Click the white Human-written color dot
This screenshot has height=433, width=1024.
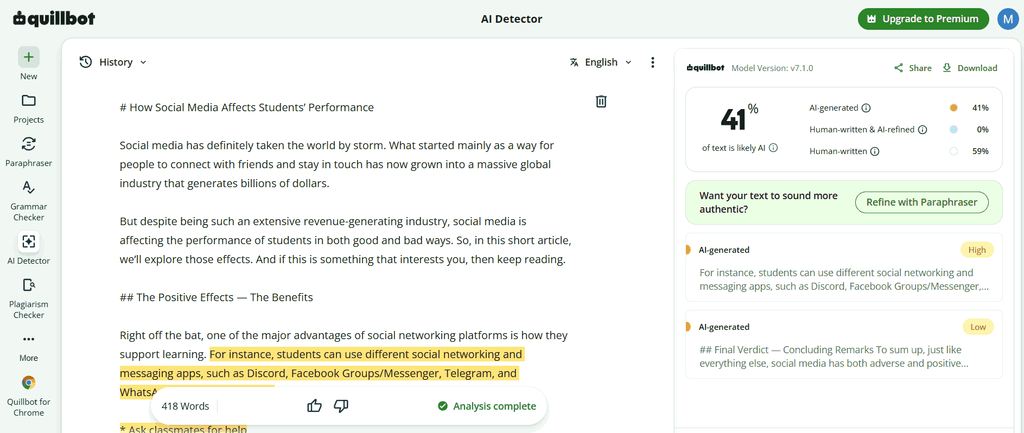pos(953,151)
